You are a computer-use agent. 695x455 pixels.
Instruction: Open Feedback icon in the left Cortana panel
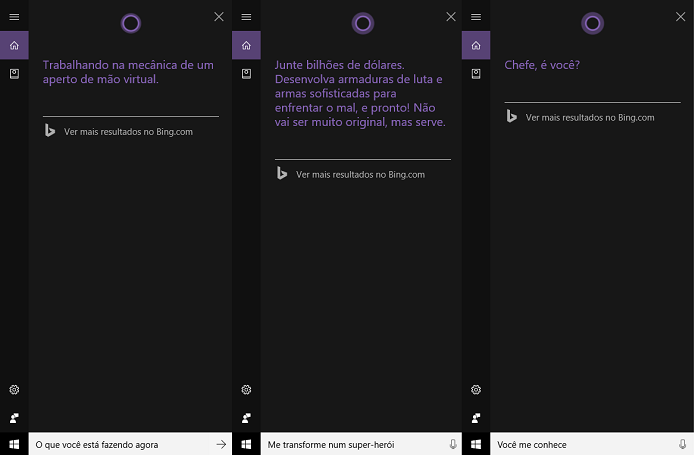[14, 418]
